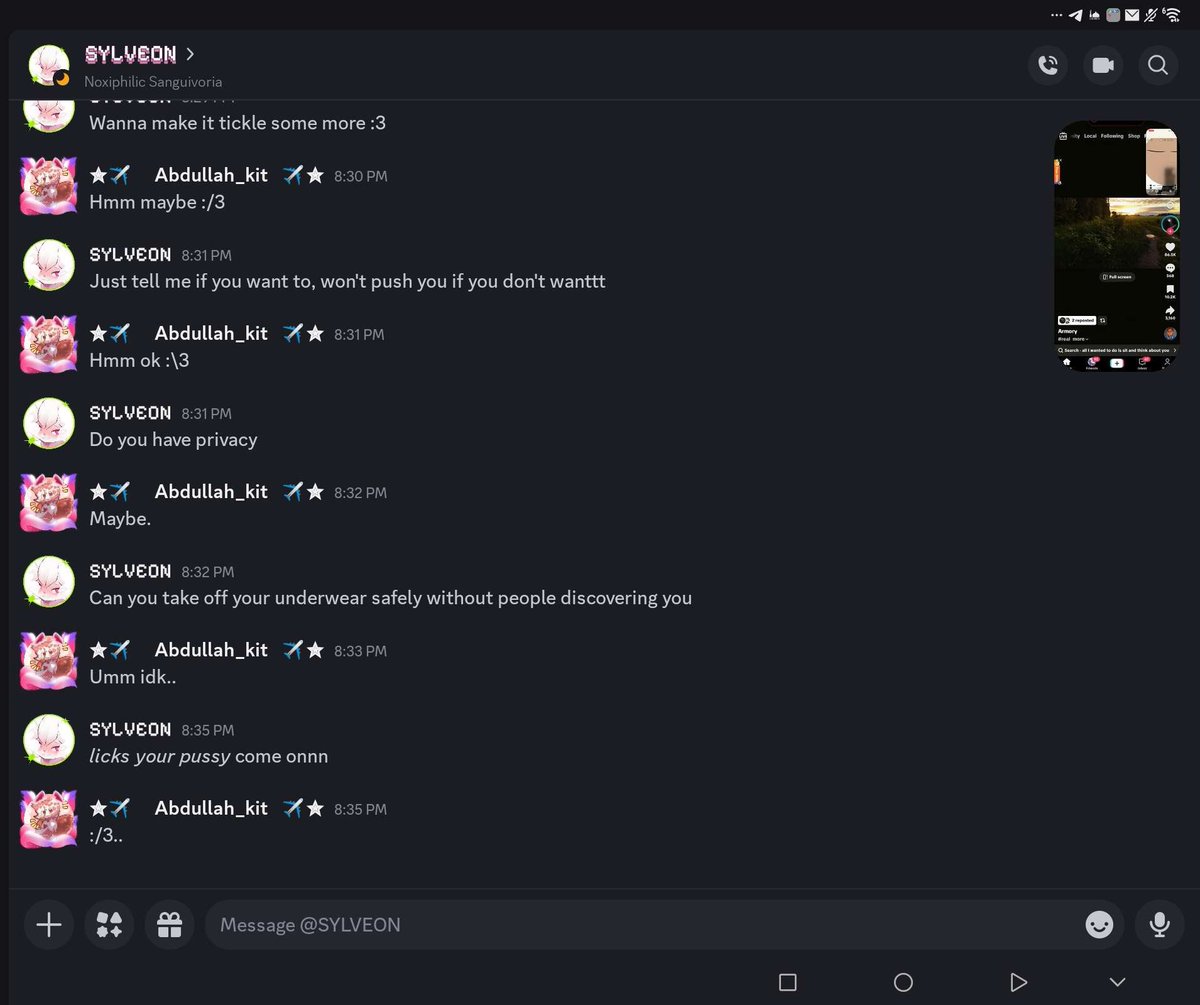The image size is (1200, 1005).
Task: Click the Abdullah_kit username at 8:31 PM
Action: click(211, 333)
